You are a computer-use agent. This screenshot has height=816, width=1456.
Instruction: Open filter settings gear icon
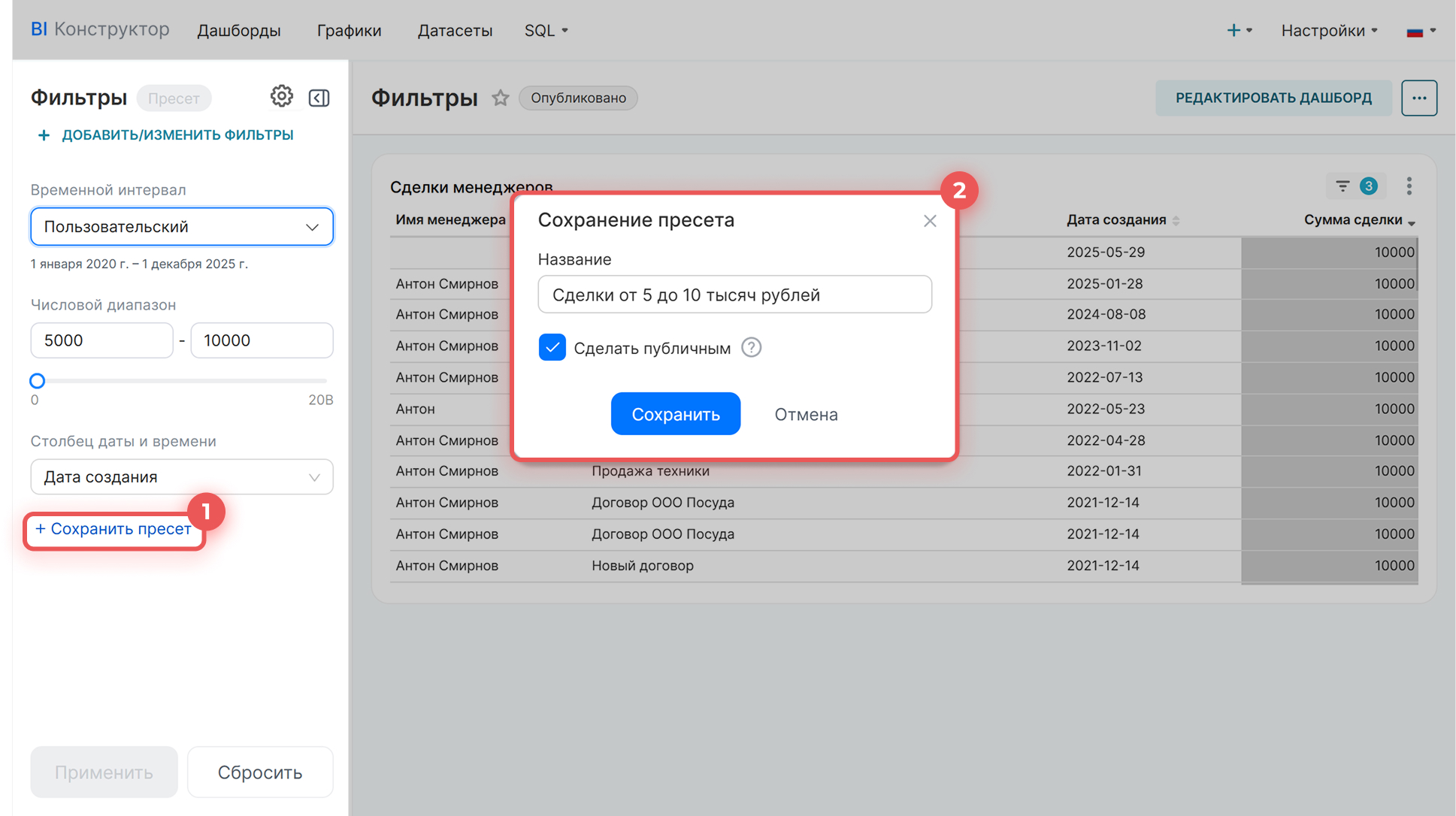(281, 97)
